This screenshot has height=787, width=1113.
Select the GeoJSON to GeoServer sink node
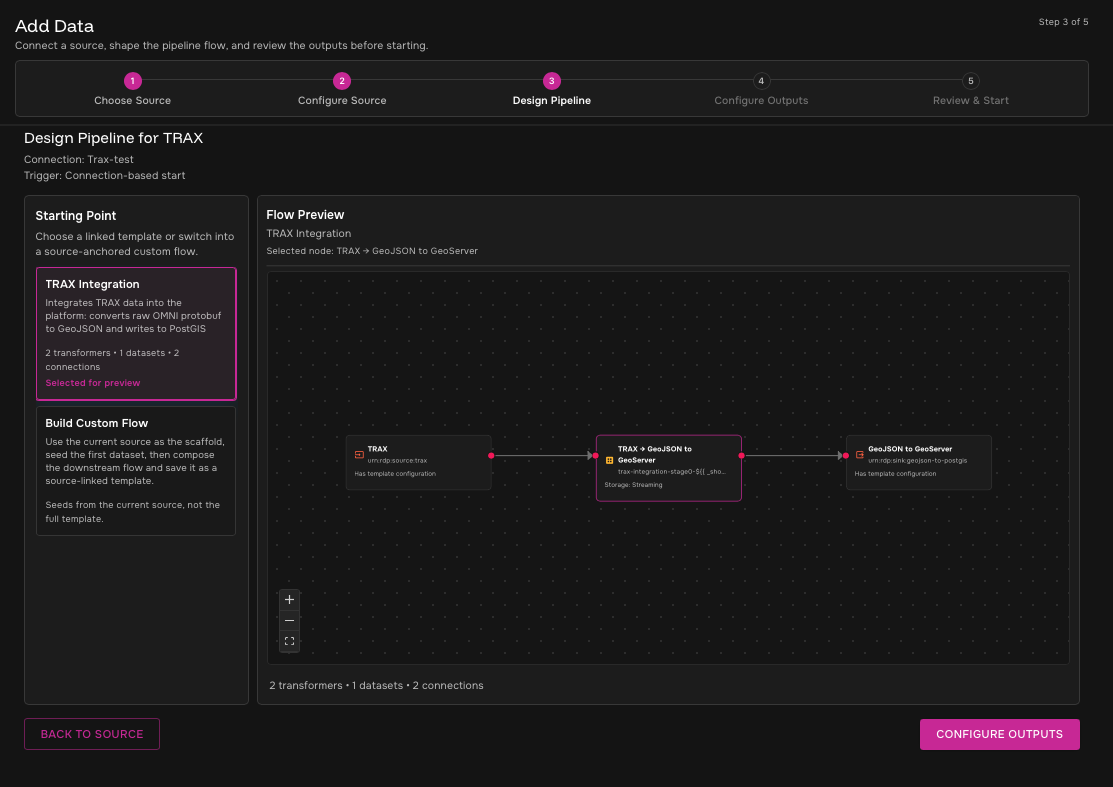[919, 463]
